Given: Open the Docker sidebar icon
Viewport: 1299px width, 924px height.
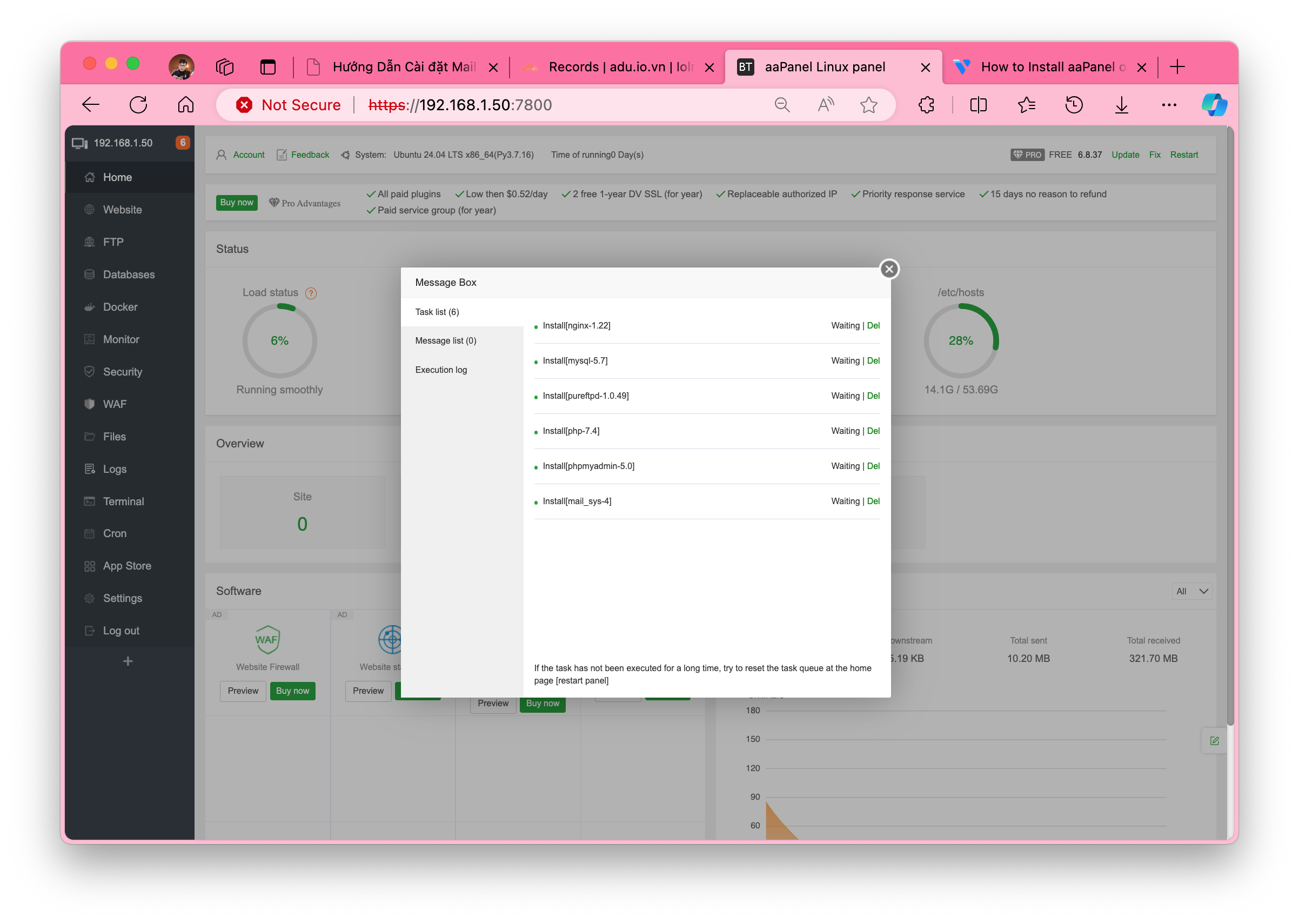Looking at the screenshot, I should 89,307.
